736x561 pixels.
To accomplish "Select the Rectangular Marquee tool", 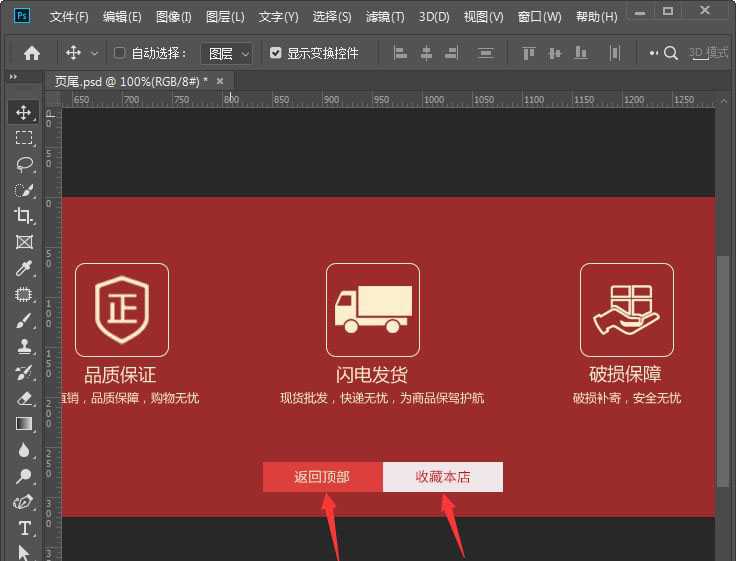I will click(24, 138).
